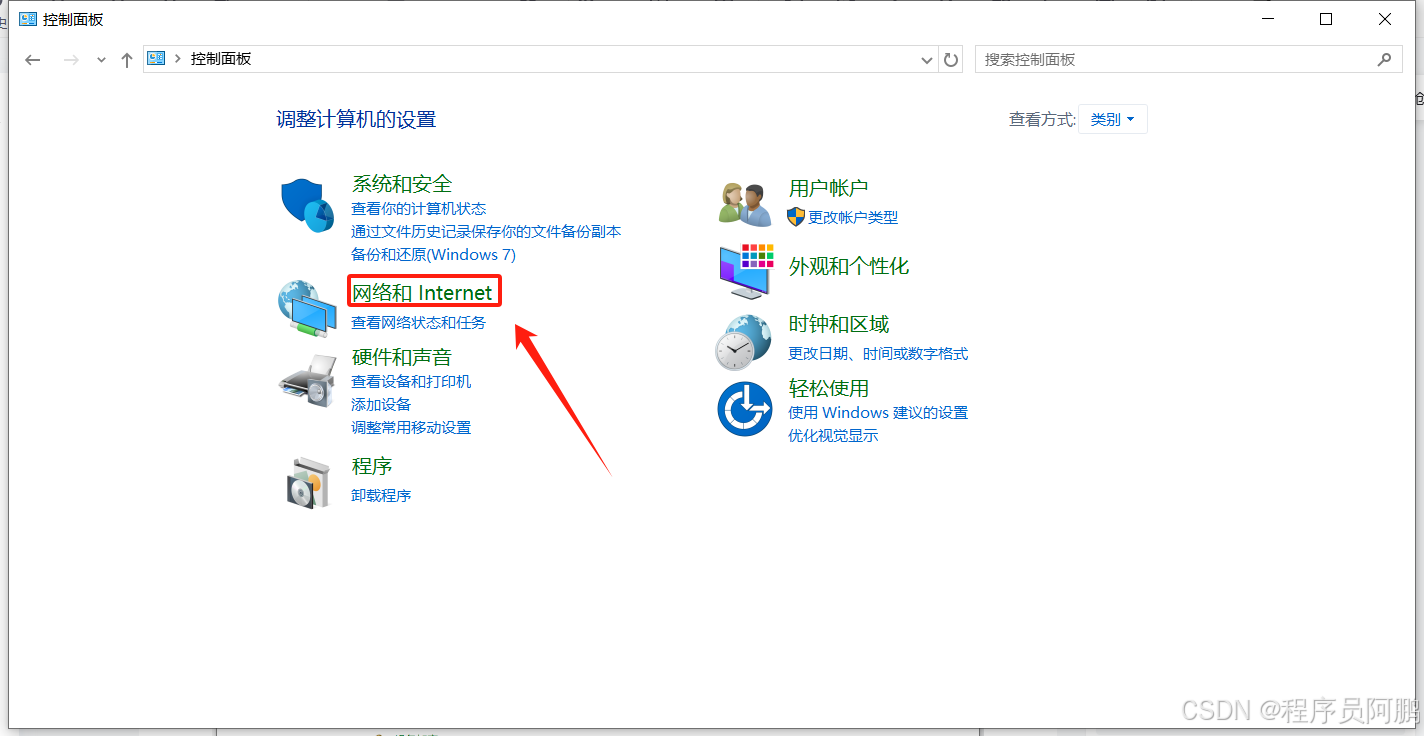Click 添加设备 link
The width and height of the screenshot is (1424, 736).
click(x=381, y=404)
